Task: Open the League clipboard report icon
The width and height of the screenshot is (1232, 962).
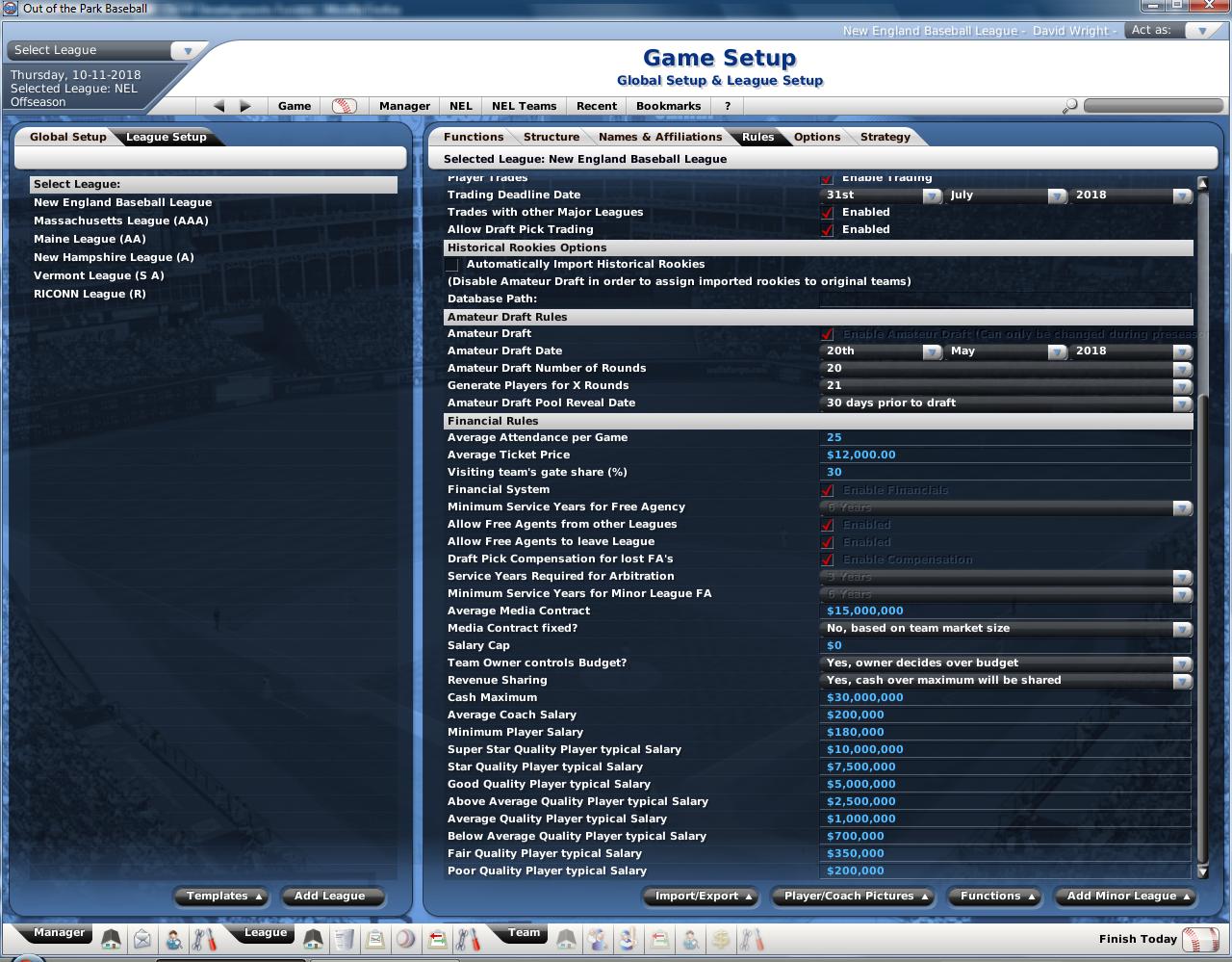Action: coord(375,940)
